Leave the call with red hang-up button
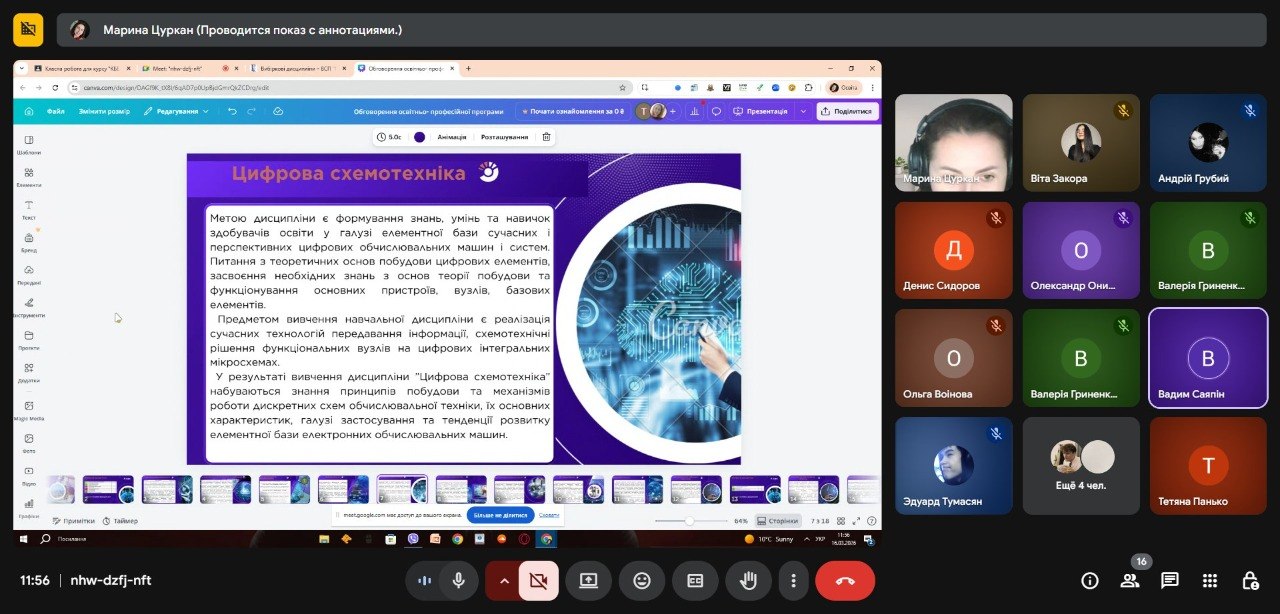This screenshot has height=614, width=1280. 845,580
